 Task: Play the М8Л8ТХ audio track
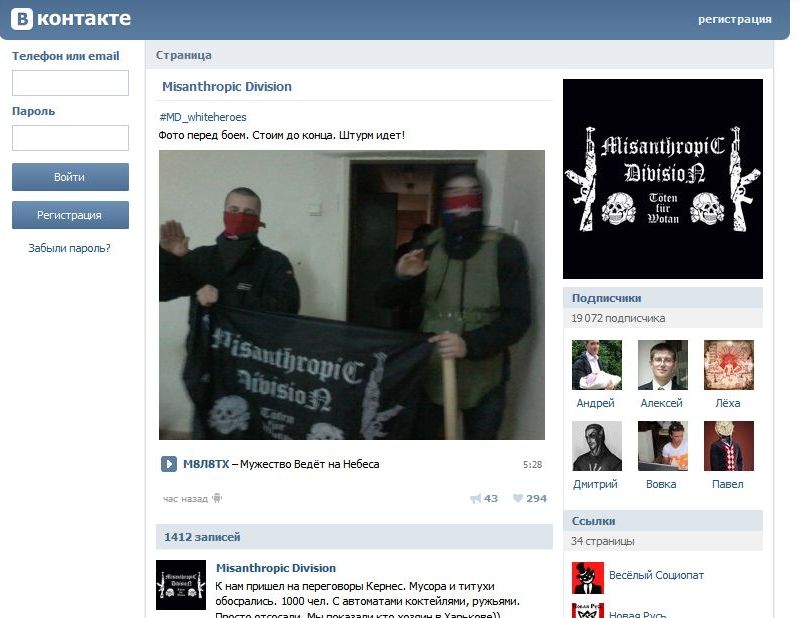(169, 464)
